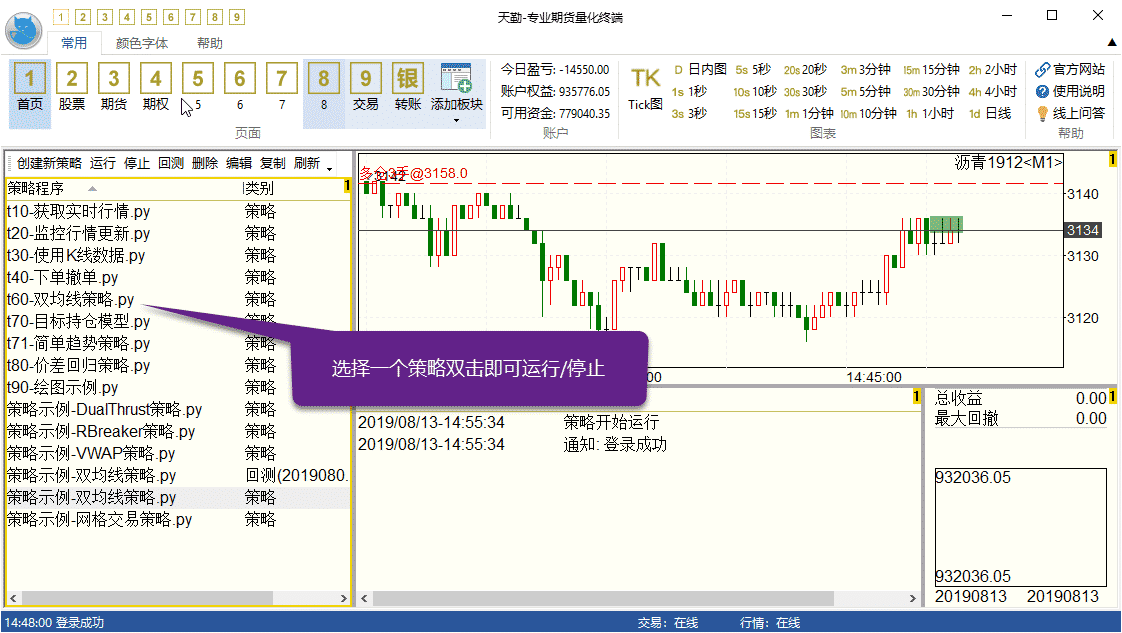1122x633 pixels.
Task: Open the 交易 page 9 icon
Action: point(366,79)
